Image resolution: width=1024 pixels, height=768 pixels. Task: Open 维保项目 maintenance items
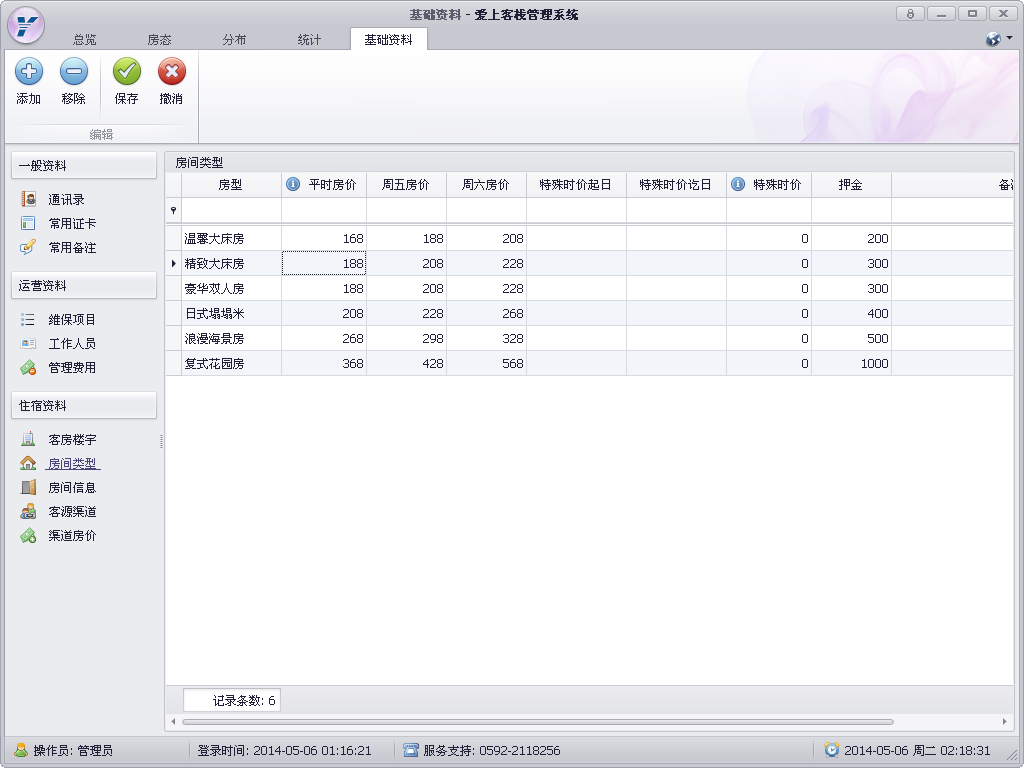point(72,320)
